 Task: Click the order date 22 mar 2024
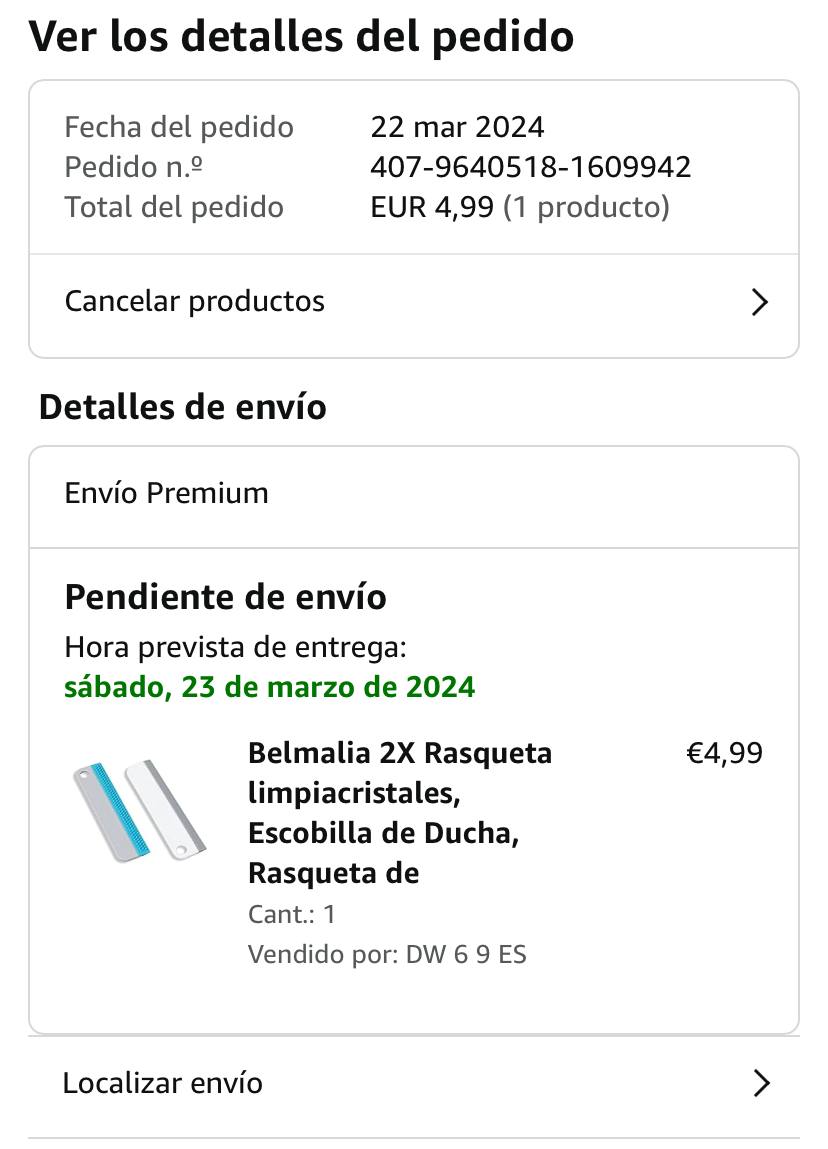coord(457,127)
